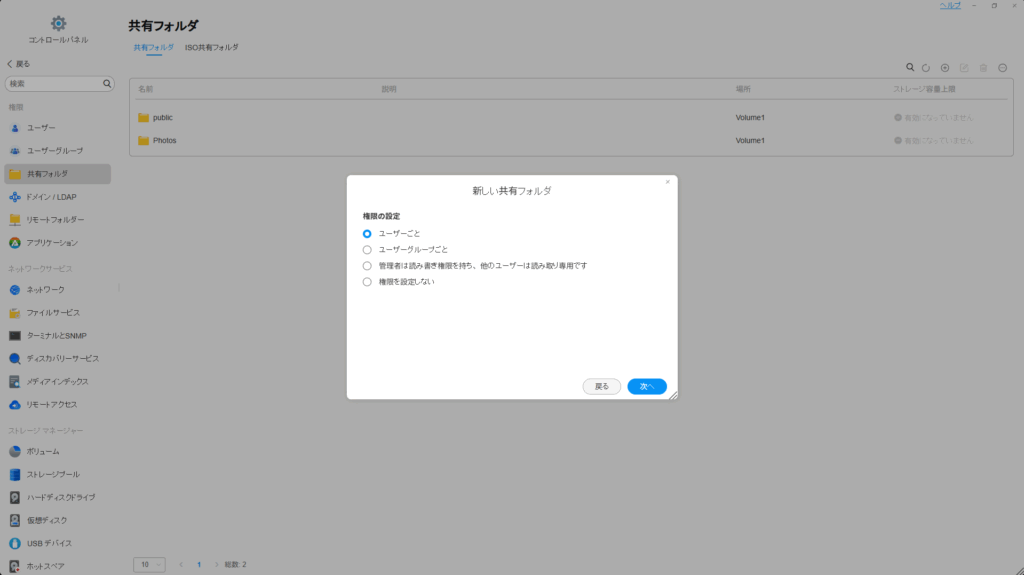1024x575 pixels.
Task: Click the ストレージ容量上限 column header
Action: coord(924,89)
